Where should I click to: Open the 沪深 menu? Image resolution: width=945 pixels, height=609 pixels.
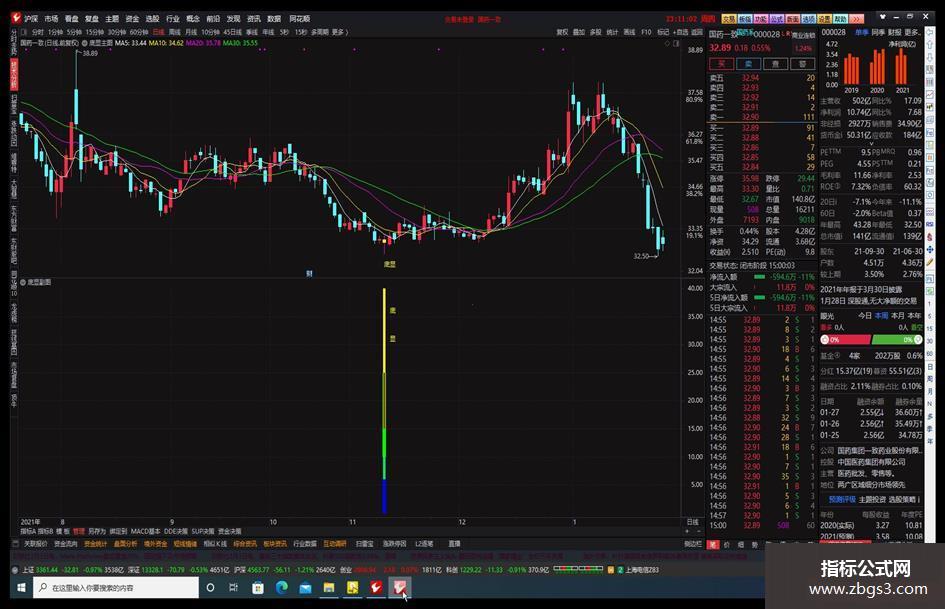coord(31,19)
